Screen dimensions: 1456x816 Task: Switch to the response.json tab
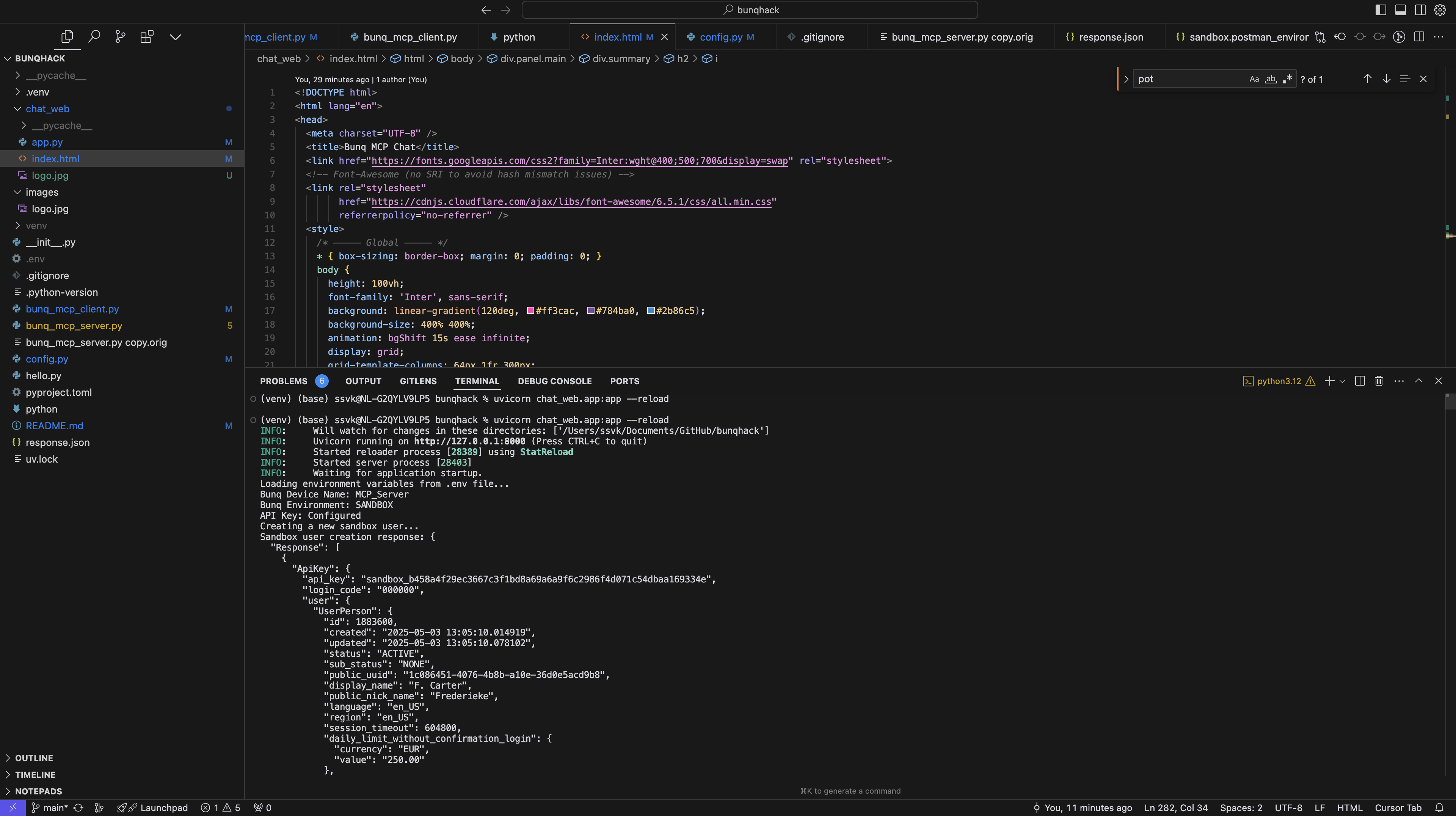pos(1110,37)
